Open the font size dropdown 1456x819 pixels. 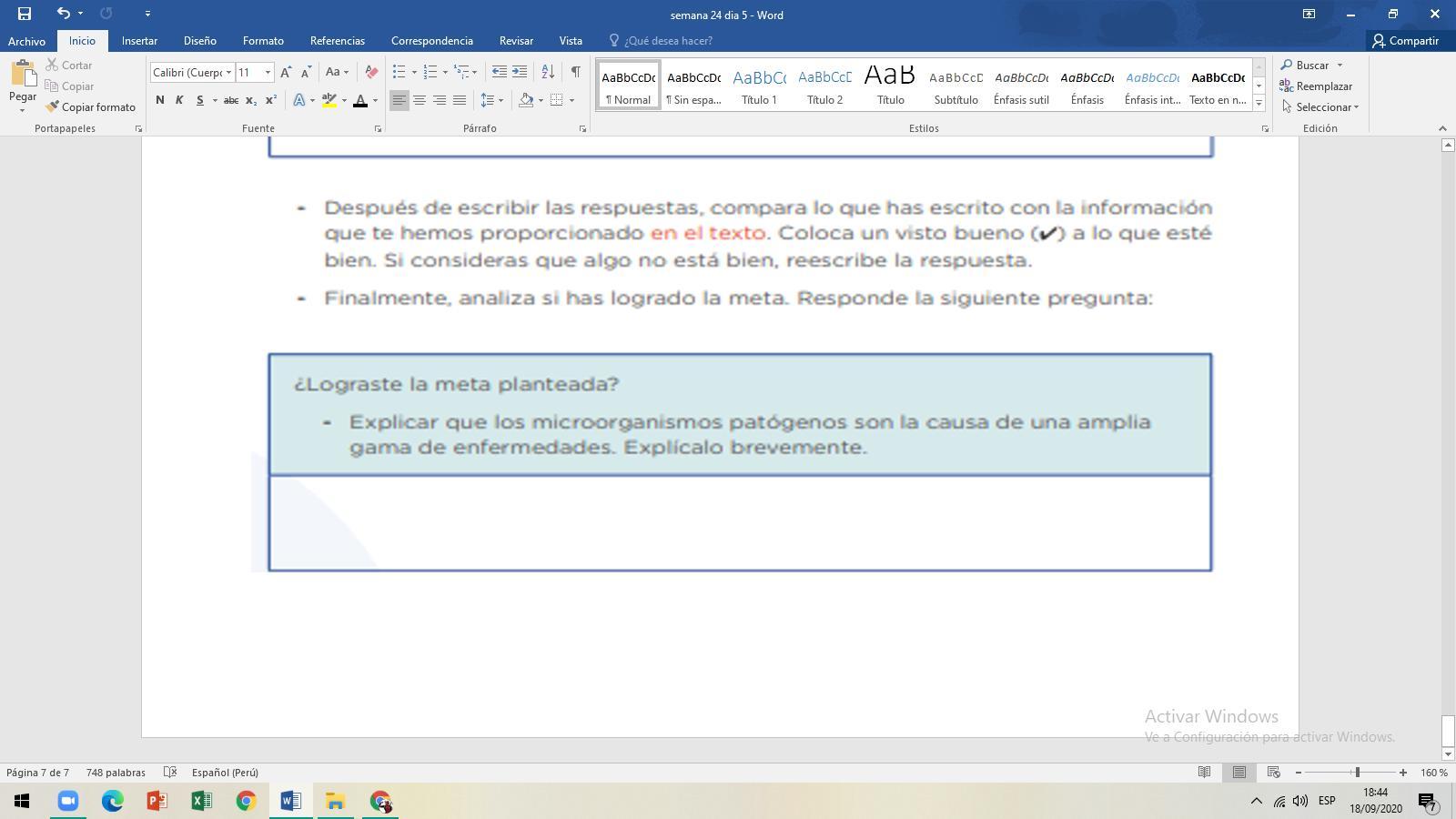268,73
